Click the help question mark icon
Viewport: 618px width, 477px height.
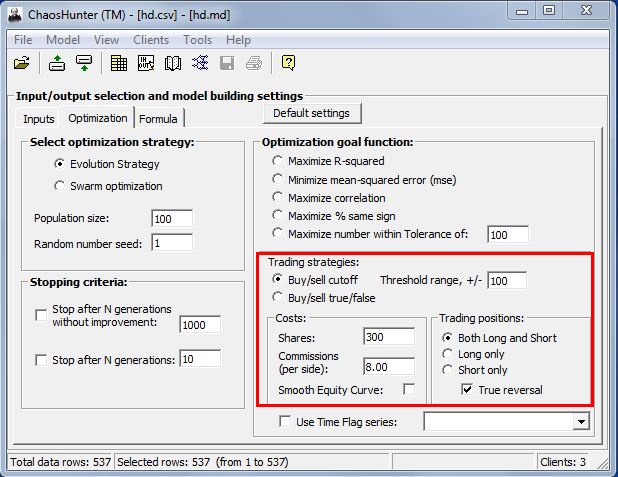[x=289, y=63]
